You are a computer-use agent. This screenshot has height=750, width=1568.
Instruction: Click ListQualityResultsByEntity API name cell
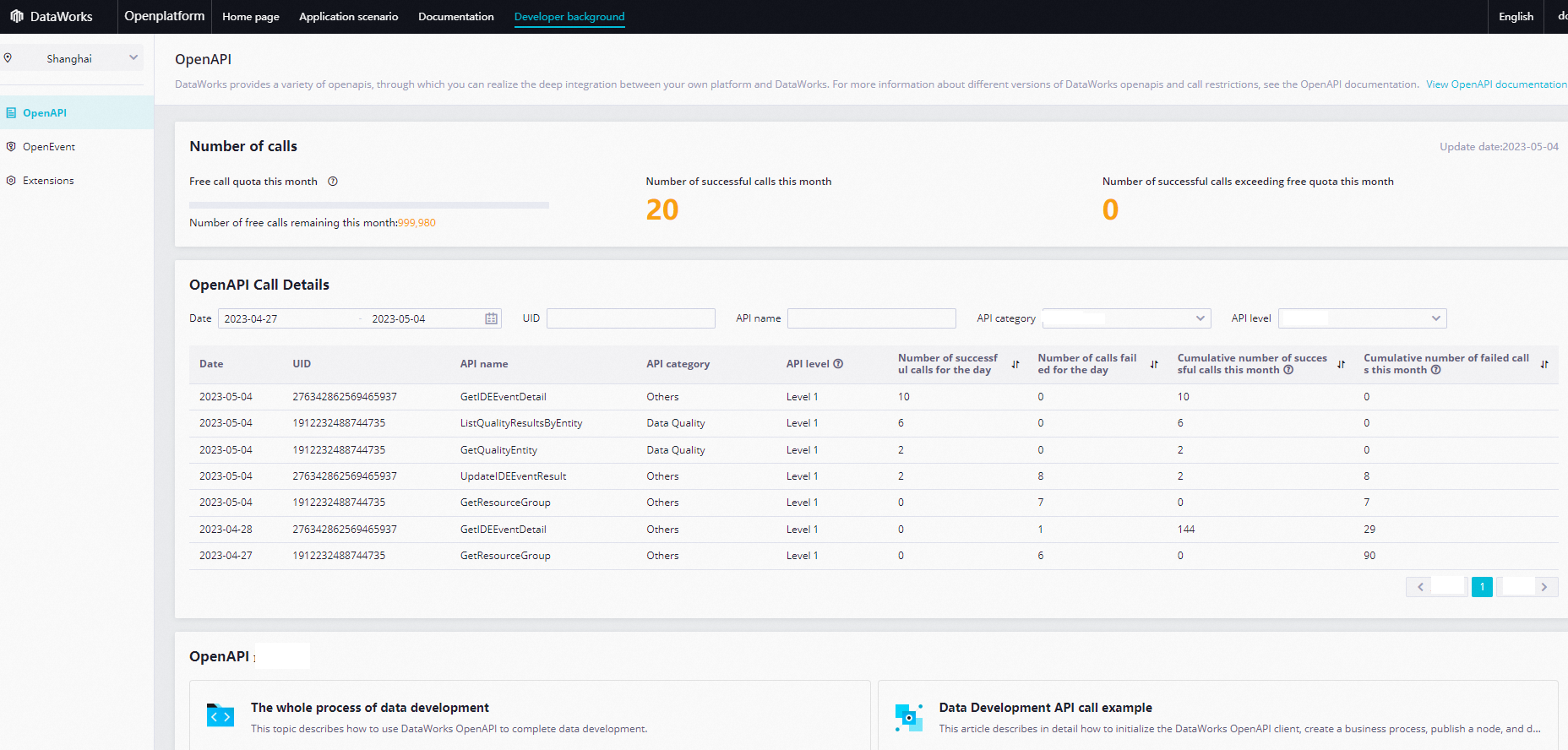[521, 423]
